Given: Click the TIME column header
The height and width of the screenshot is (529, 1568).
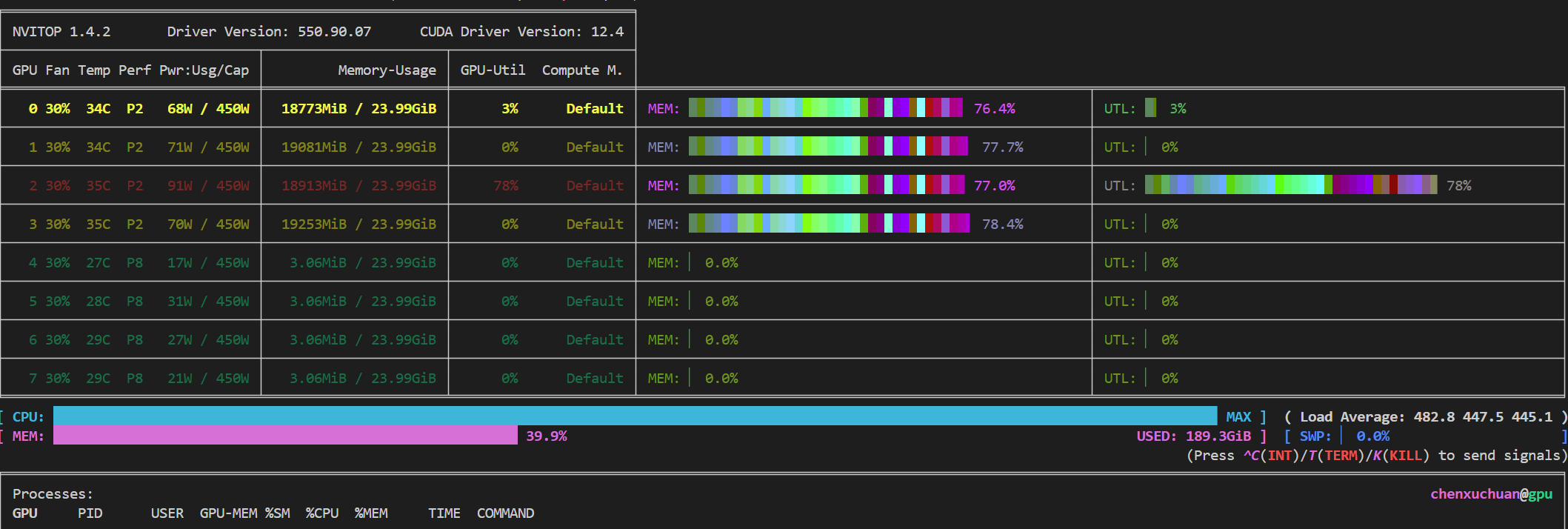Looking at the screenshot, I should click(444, 513).
